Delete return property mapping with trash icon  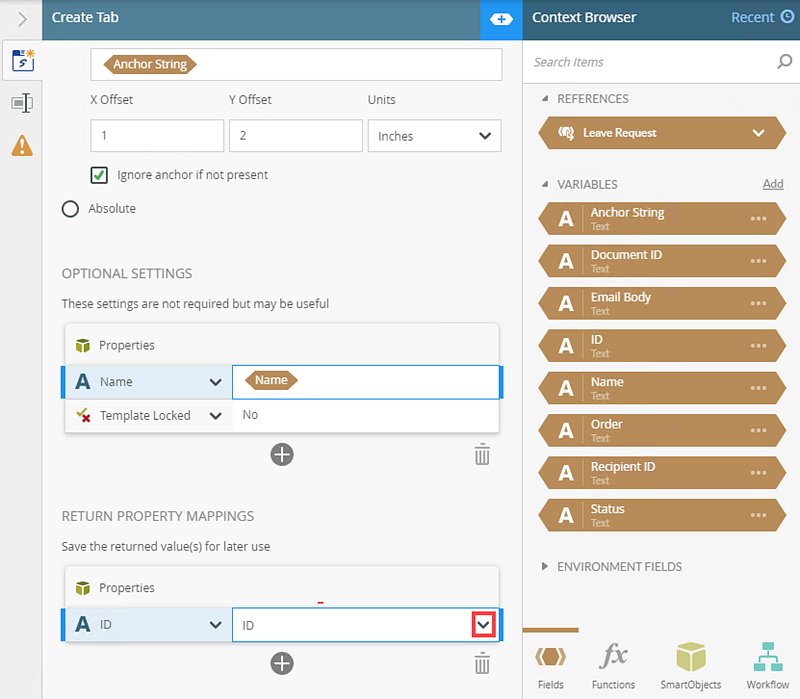click(482, 663)
